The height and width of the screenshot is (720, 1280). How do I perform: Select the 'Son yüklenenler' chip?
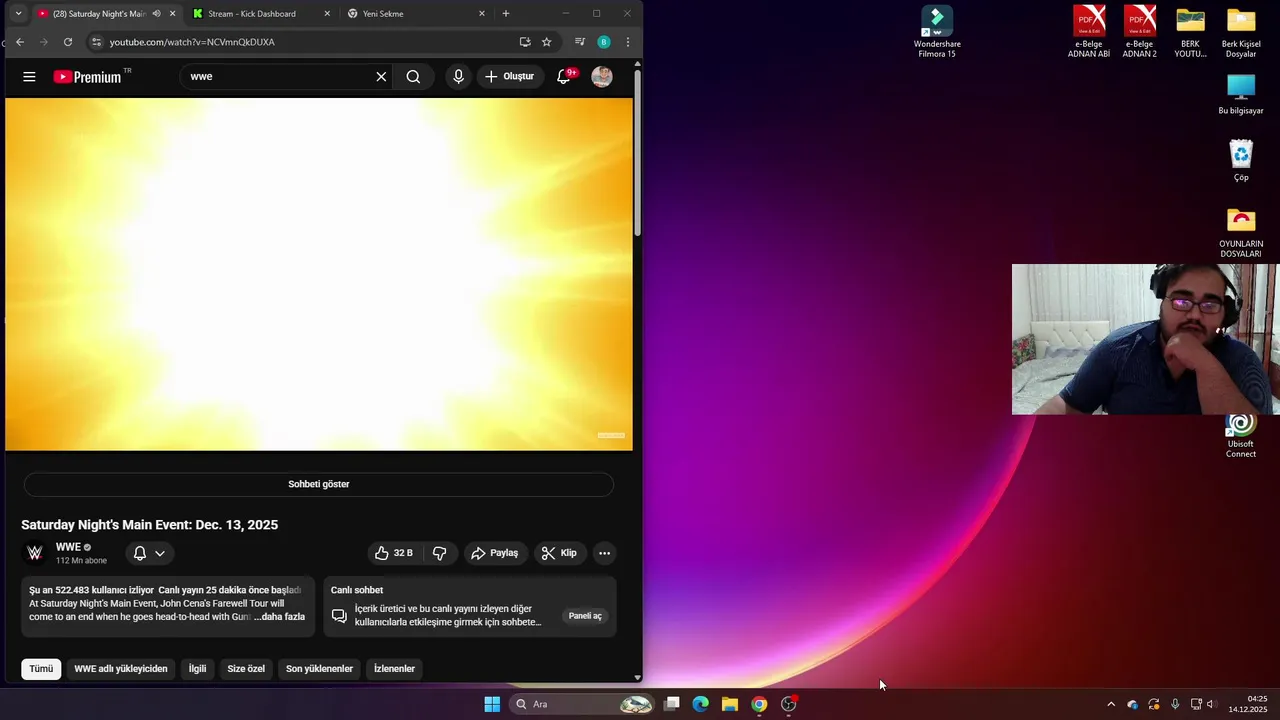(x=320, y=669)
